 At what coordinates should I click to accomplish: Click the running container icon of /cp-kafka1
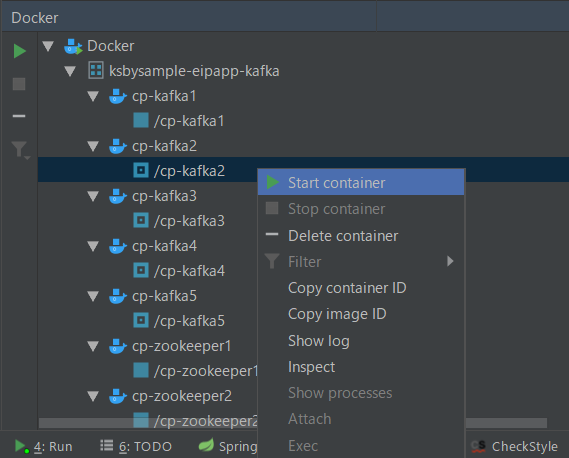coord(141,120)
